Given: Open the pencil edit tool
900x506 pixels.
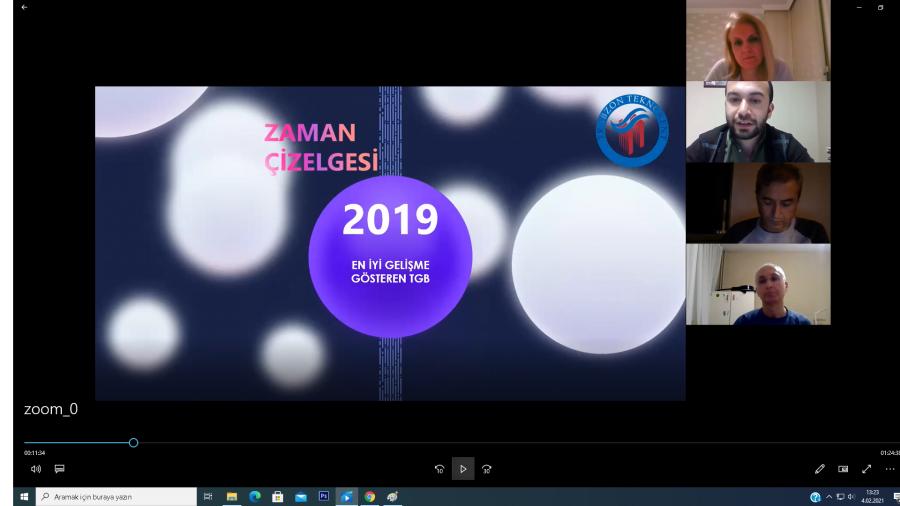Looking at the screenshot, I should click(x=820, y=469).
